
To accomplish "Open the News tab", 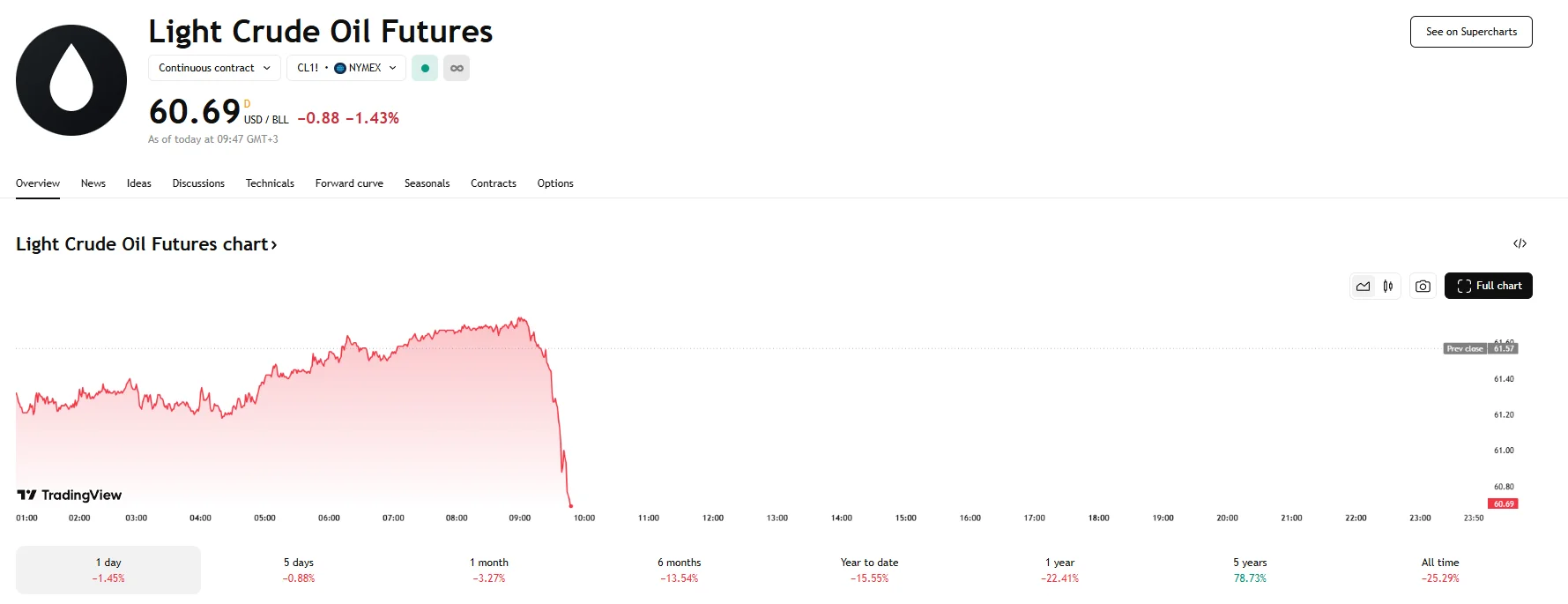I will pyautogui.click(x=93, y=183).
